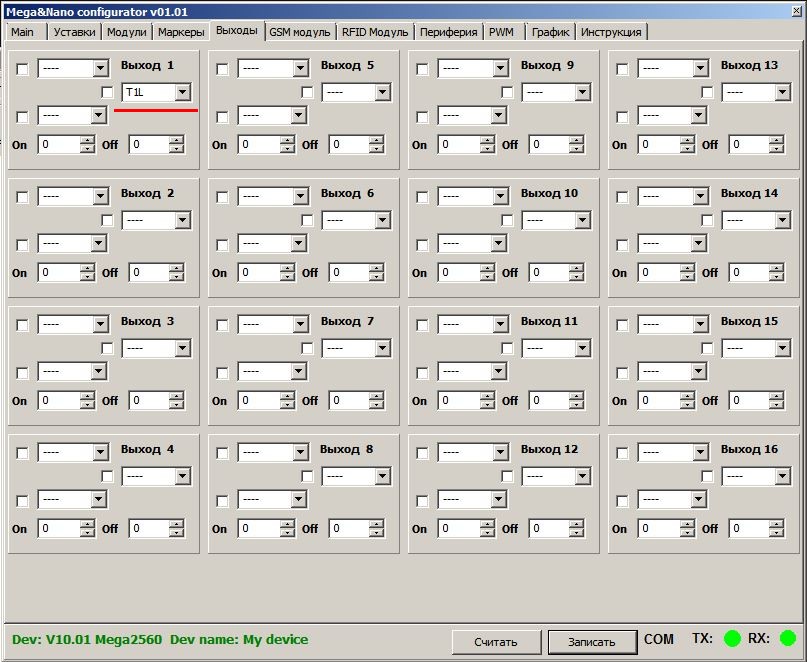This screenshot has height=662, width=807.
Task: Expand the right-side dropdown under Выход 15 label
Action: (782, 349)
